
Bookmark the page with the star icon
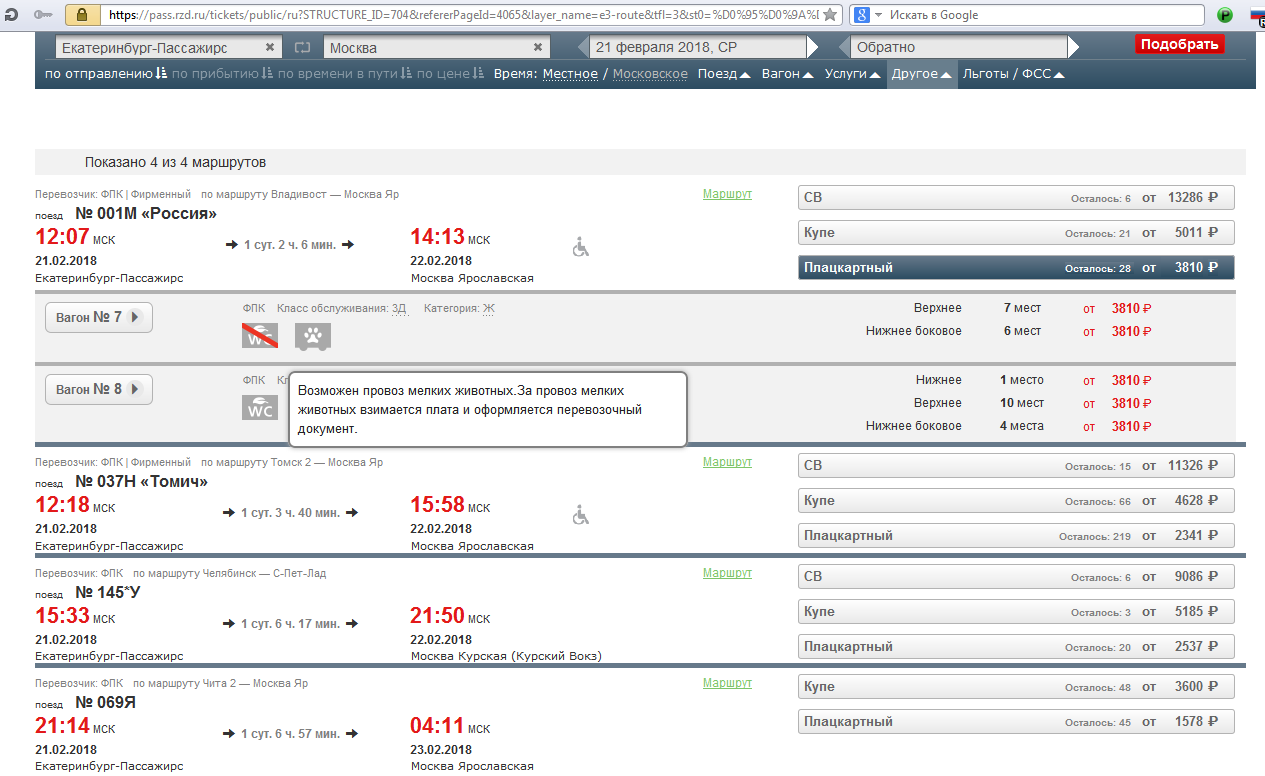[x=830, y=15]
